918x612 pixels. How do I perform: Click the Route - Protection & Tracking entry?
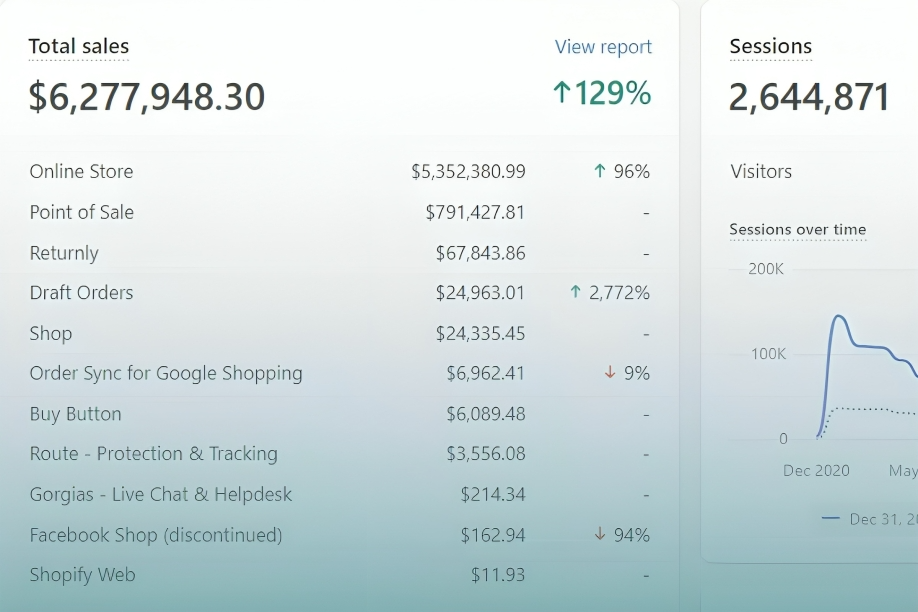[153, 454]
